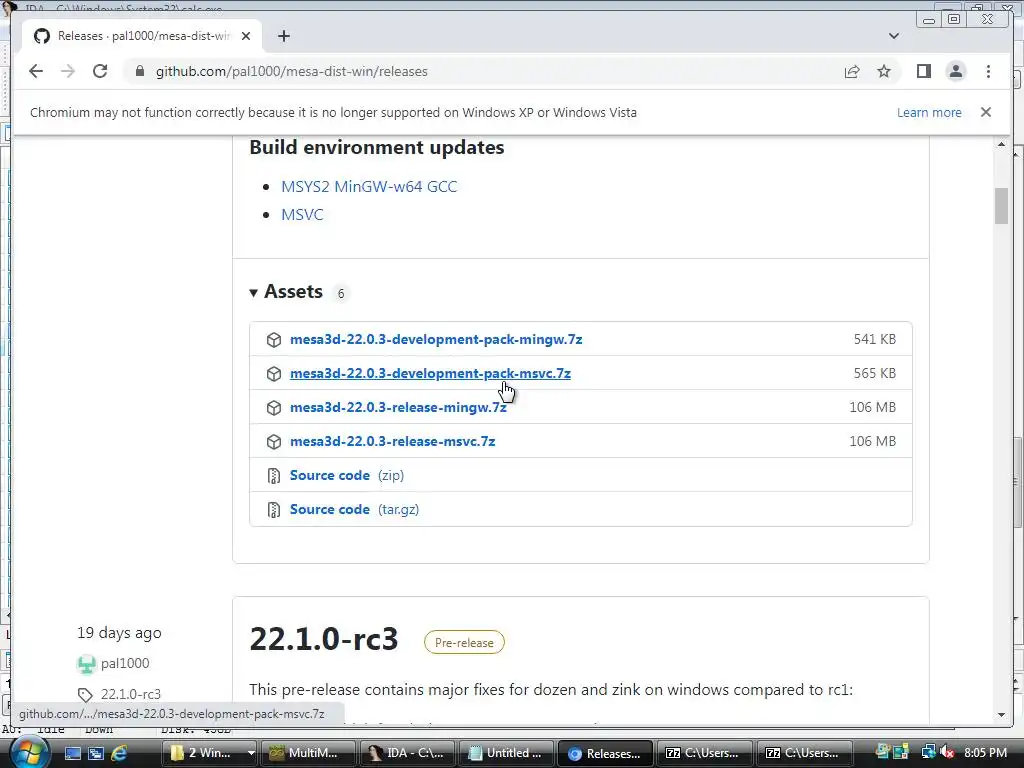The width and height of the screenshot is (1024, 768).
Task: Click the forward navigation arrow
Action: (68, 71)
